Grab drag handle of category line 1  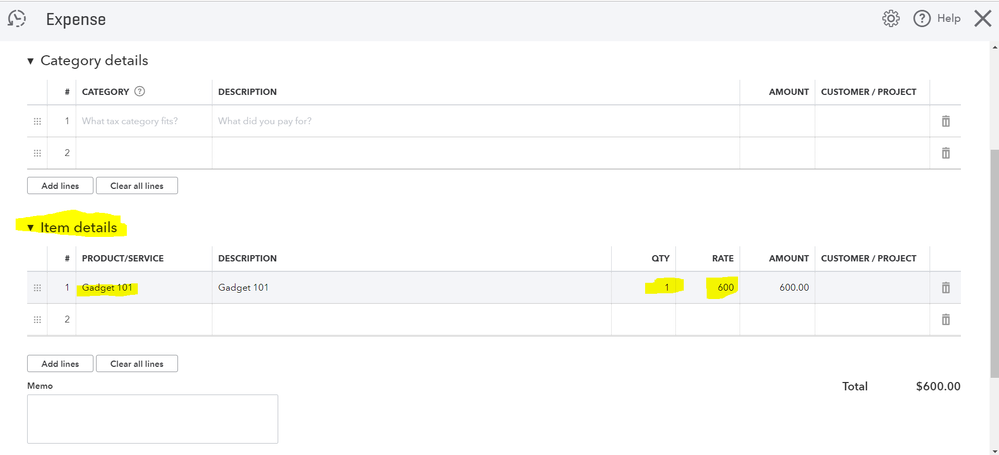click(x=37, y=121)
